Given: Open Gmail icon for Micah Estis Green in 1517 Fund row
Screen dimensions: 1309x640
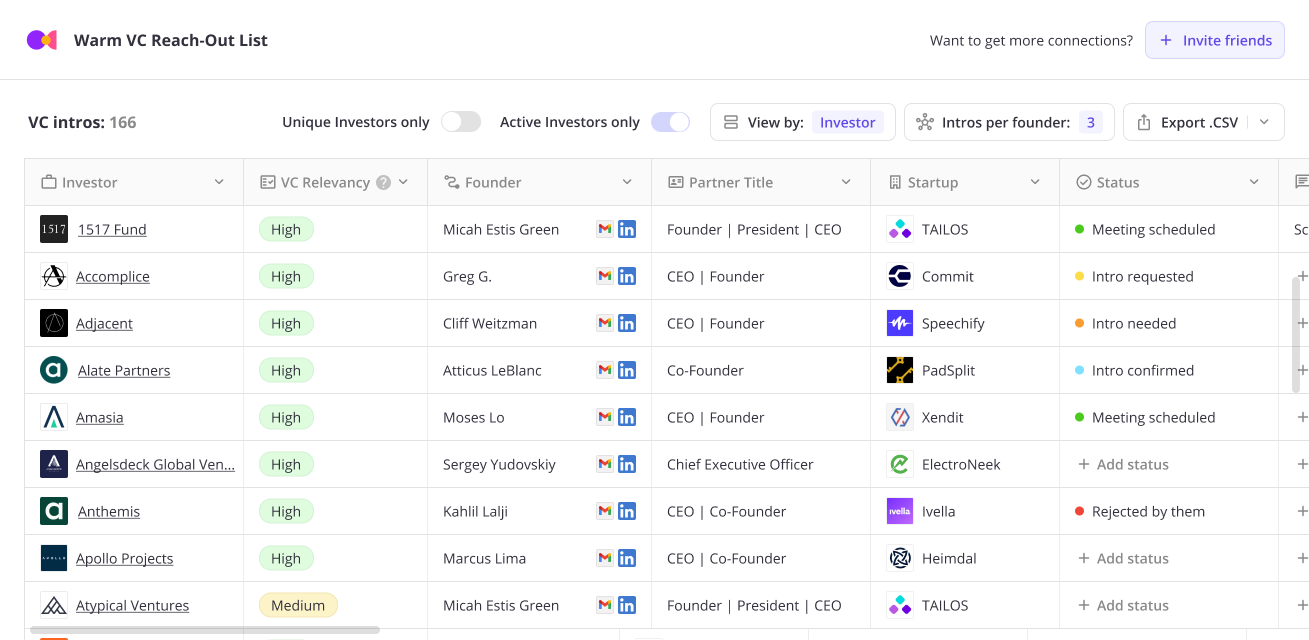Looking at the screenshot, I should coord(604,229).
